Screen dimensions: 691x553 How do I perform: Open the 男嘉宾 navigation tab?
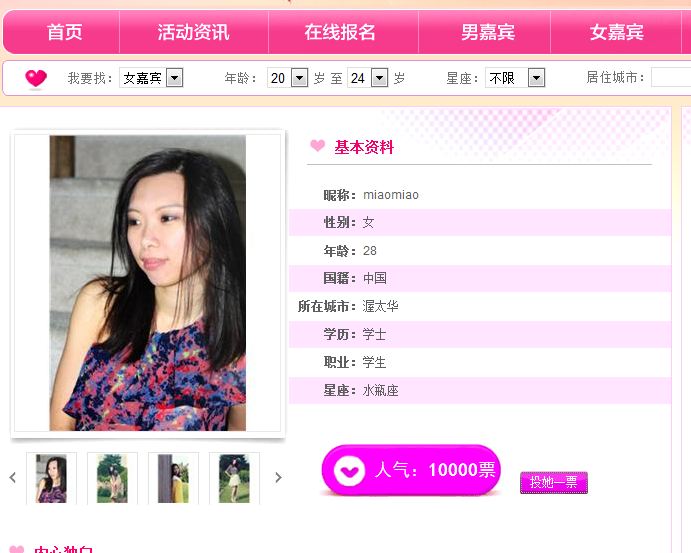488,33
